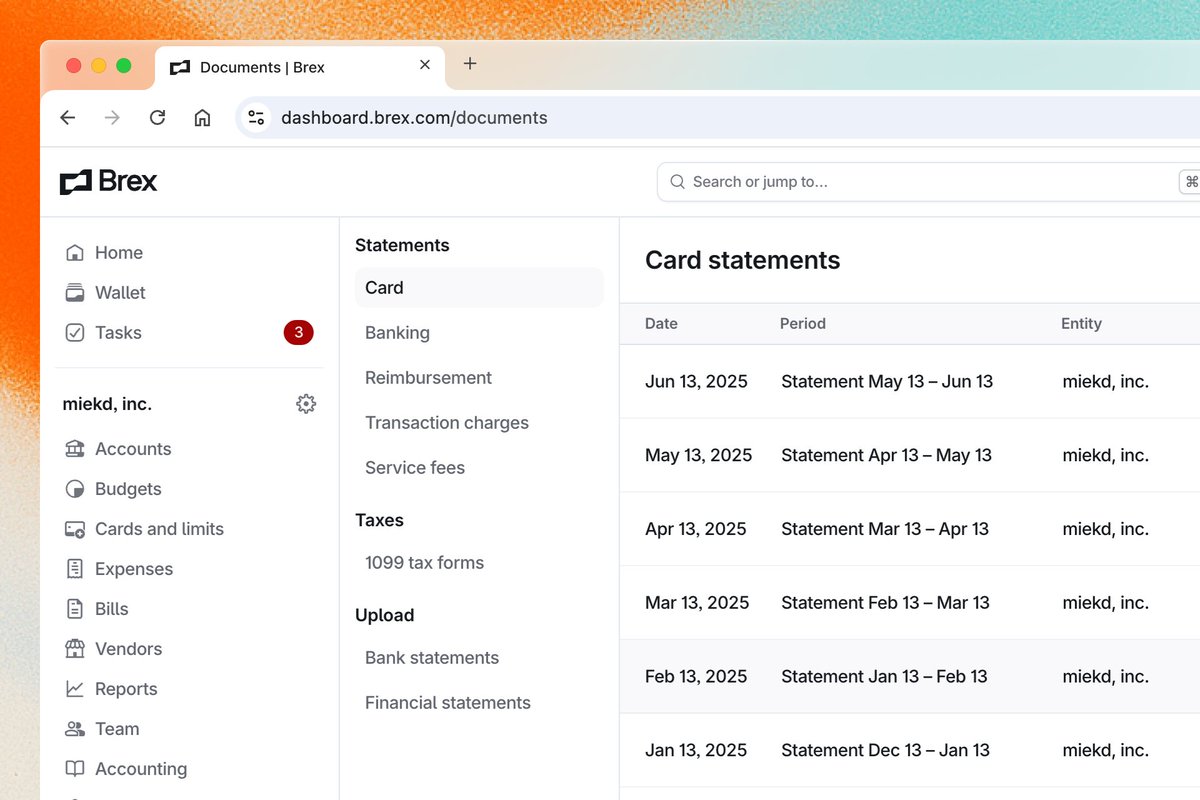The width and height of the screenshot is (1200, 800).
Task: Sort by the Date column header
Action: pyautogui.click(x=661, y=324)
